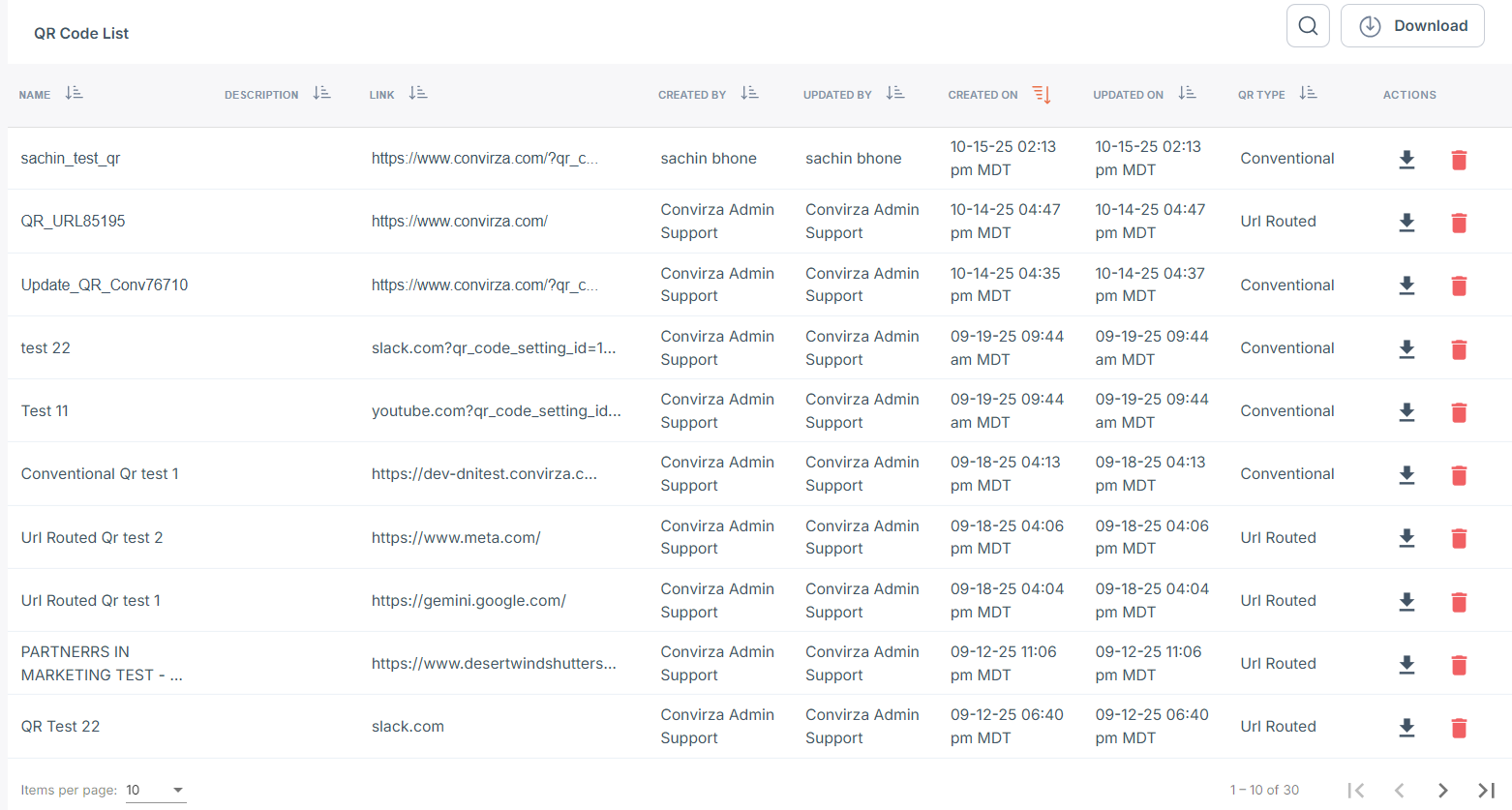Go to next page of results
This screenshot has width=1512, height=810.
pyautogui.click(x=1442, y=791)
